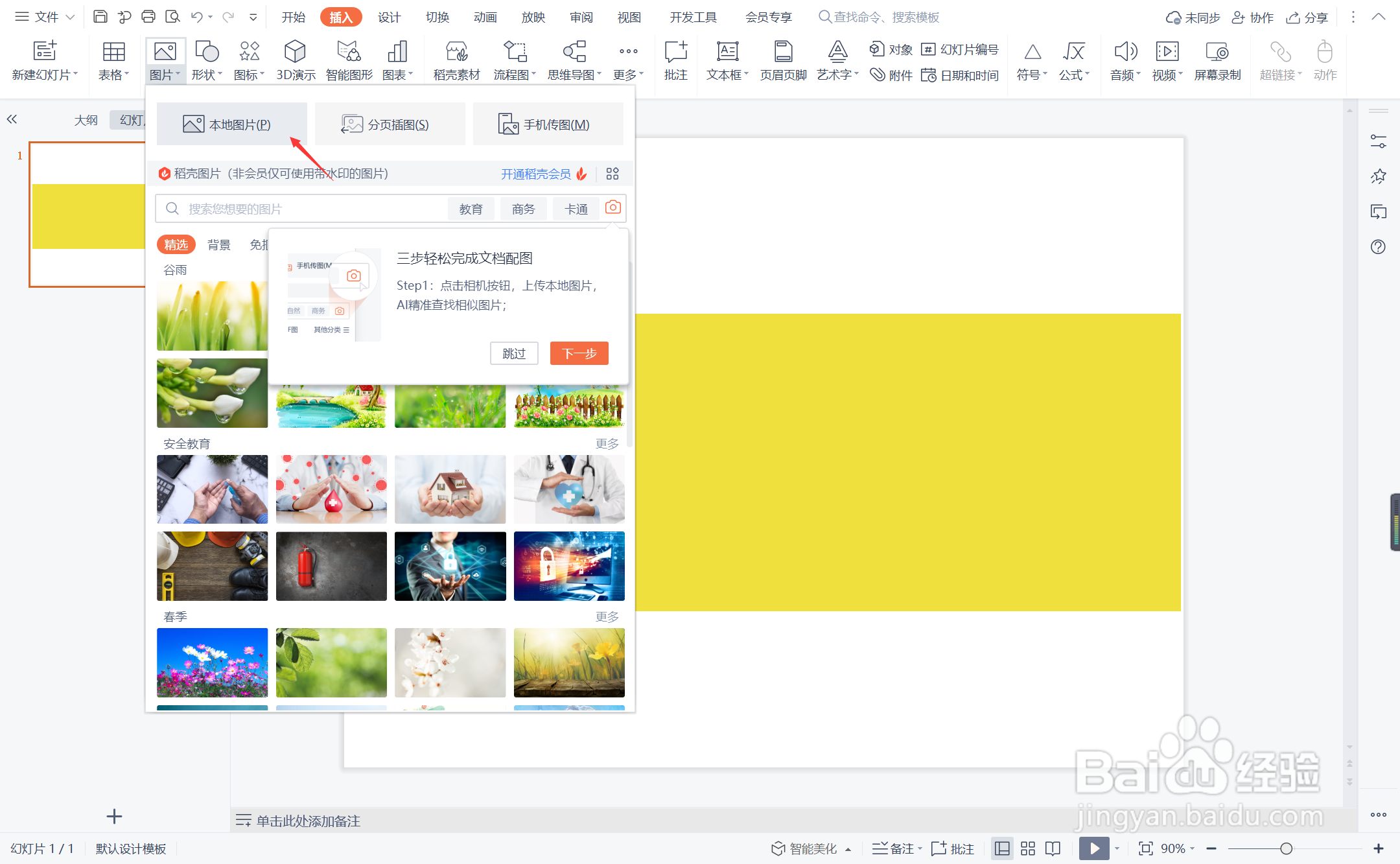Open 开通稻壳会员 link
The width and height of the screenshot is (1400, 864).
click(536, 174)
